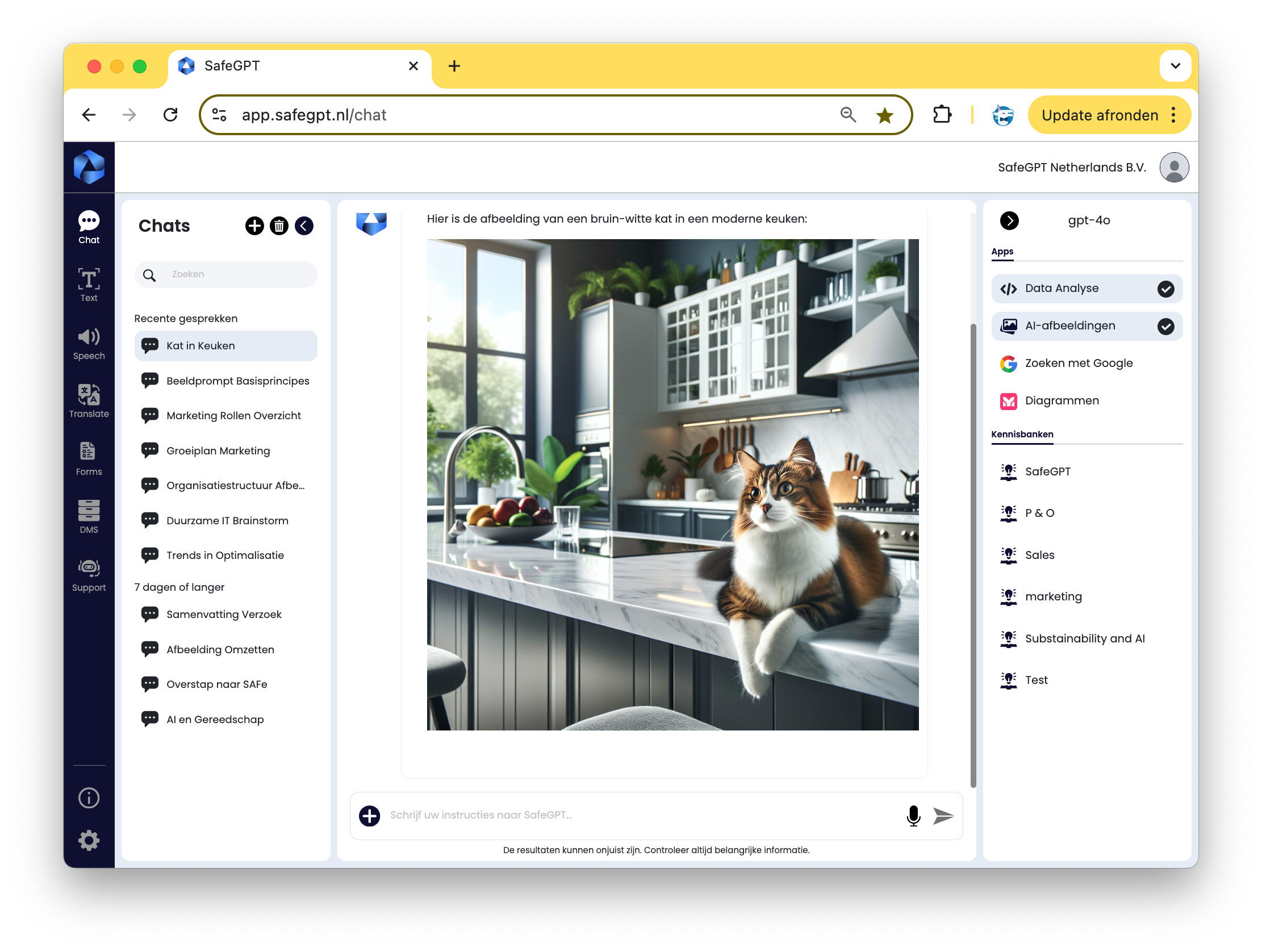
Task: Open the Translate tool in sidebar
Action: coord(89,401)
